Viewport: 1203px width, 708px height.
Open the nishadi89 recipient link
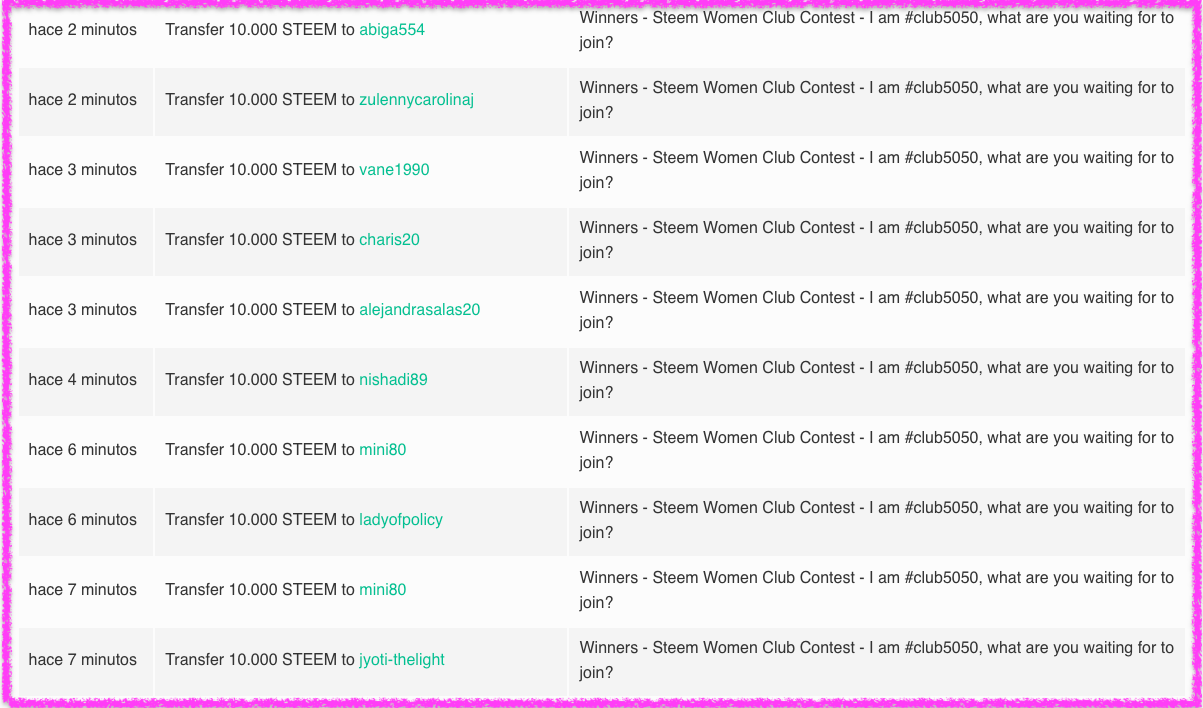393,380
